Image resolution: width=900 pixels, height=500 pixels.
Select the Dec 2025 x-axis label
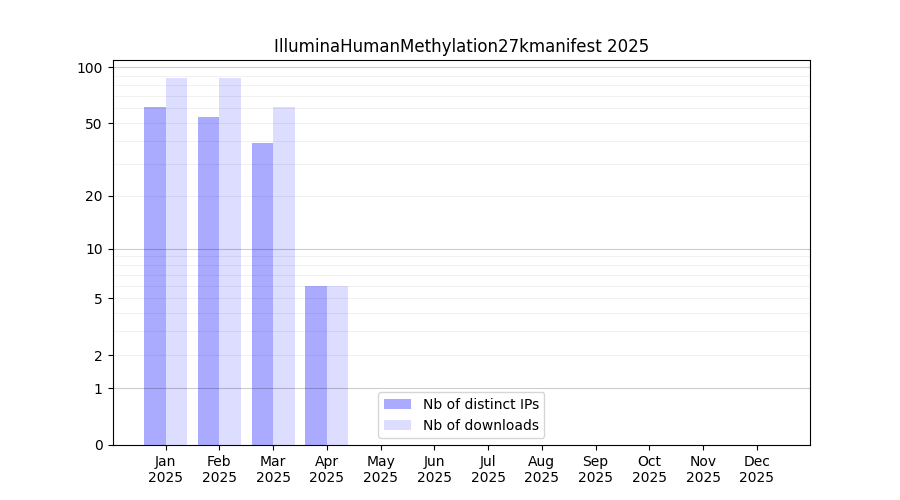pyautogui.click(x=757, y=469)
